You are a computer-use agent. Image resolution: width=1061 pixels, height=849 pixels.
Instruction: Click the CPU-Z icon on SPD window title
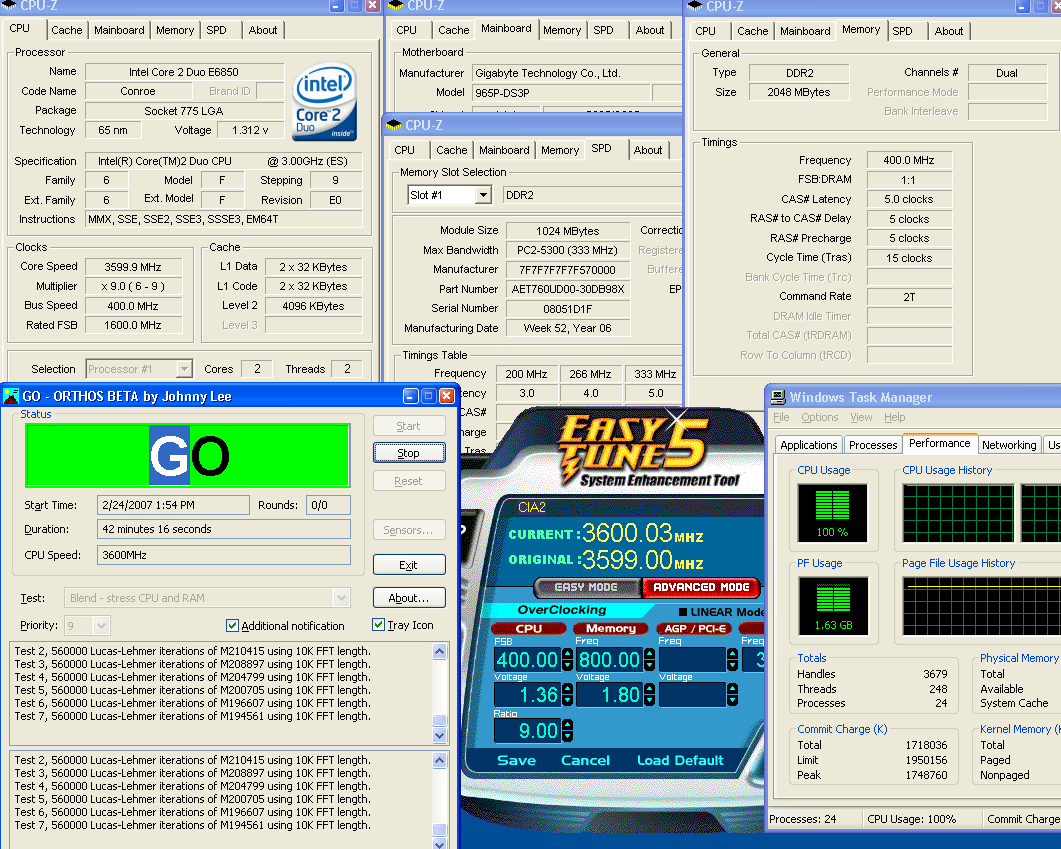coord(394,125)
